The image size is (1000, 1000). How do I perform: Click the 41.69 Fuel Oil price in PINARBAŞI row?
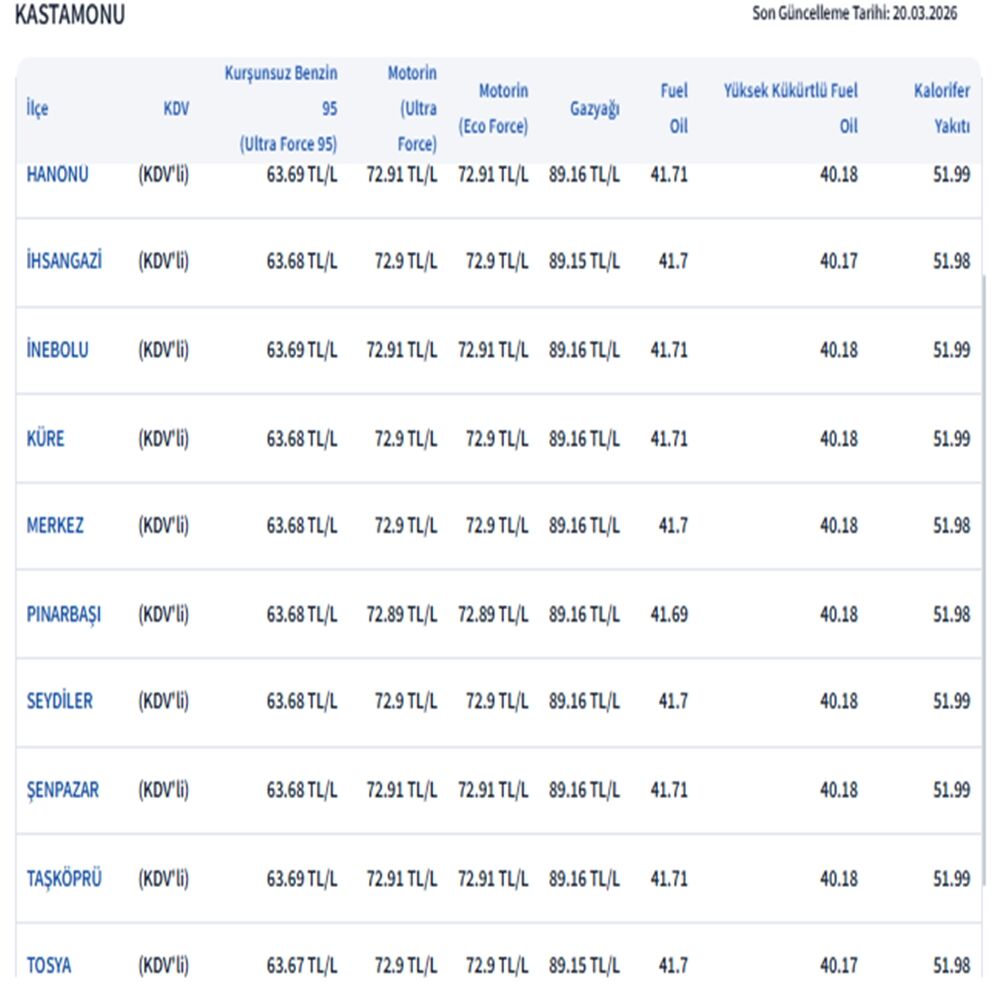(669, 614)
